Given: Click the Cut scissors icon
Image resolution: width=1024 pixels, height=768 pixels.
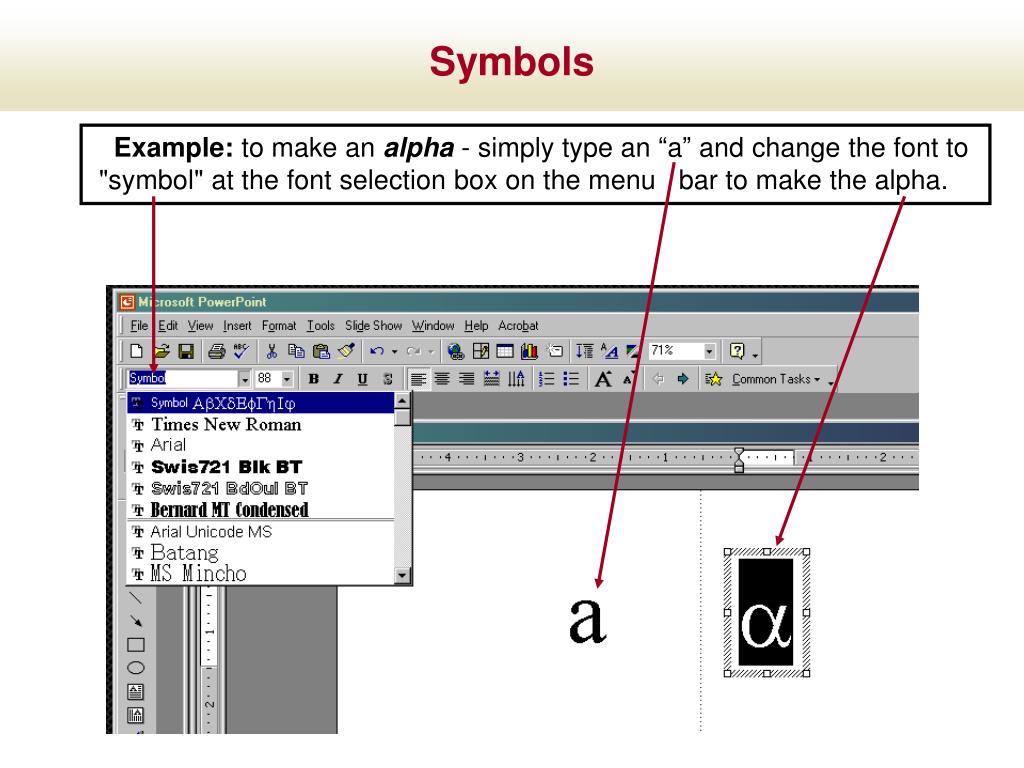Looking at the screenshot, I should 272,351.
